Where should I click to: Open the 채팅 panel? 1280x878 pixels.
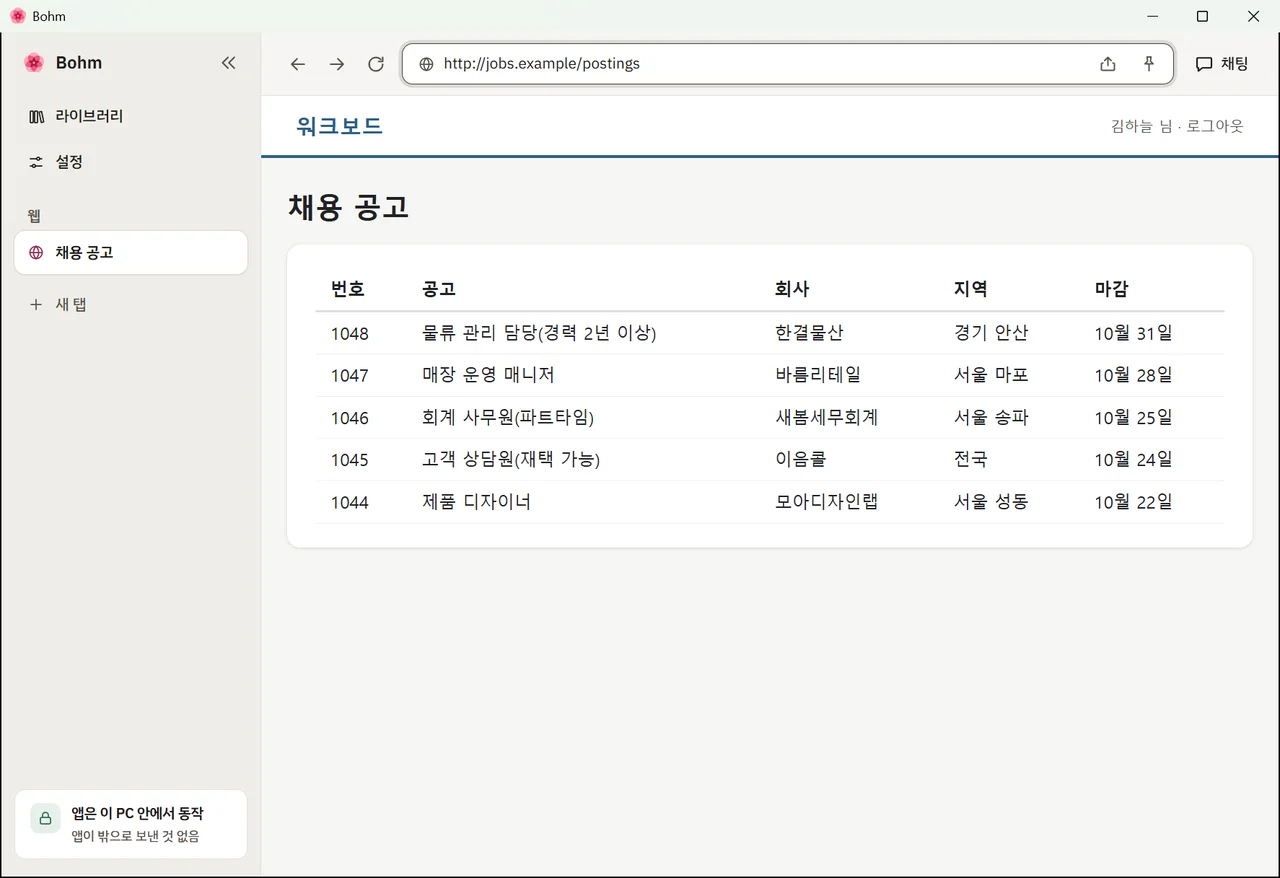point(1222,64)
